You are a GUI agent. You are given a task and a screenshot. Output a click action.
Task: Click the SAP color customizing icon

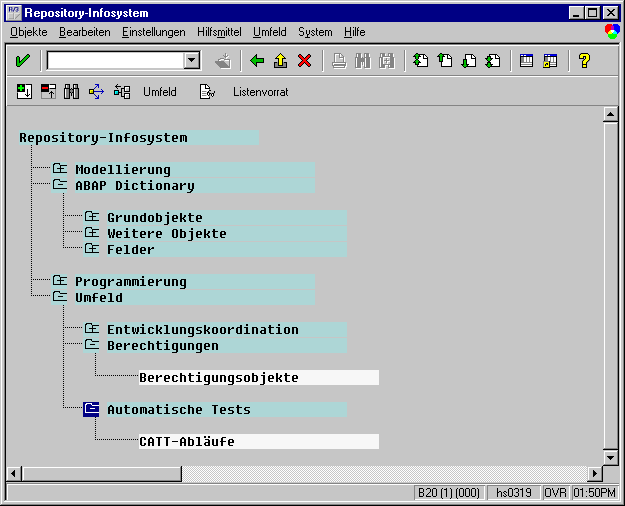pos(612,32)
